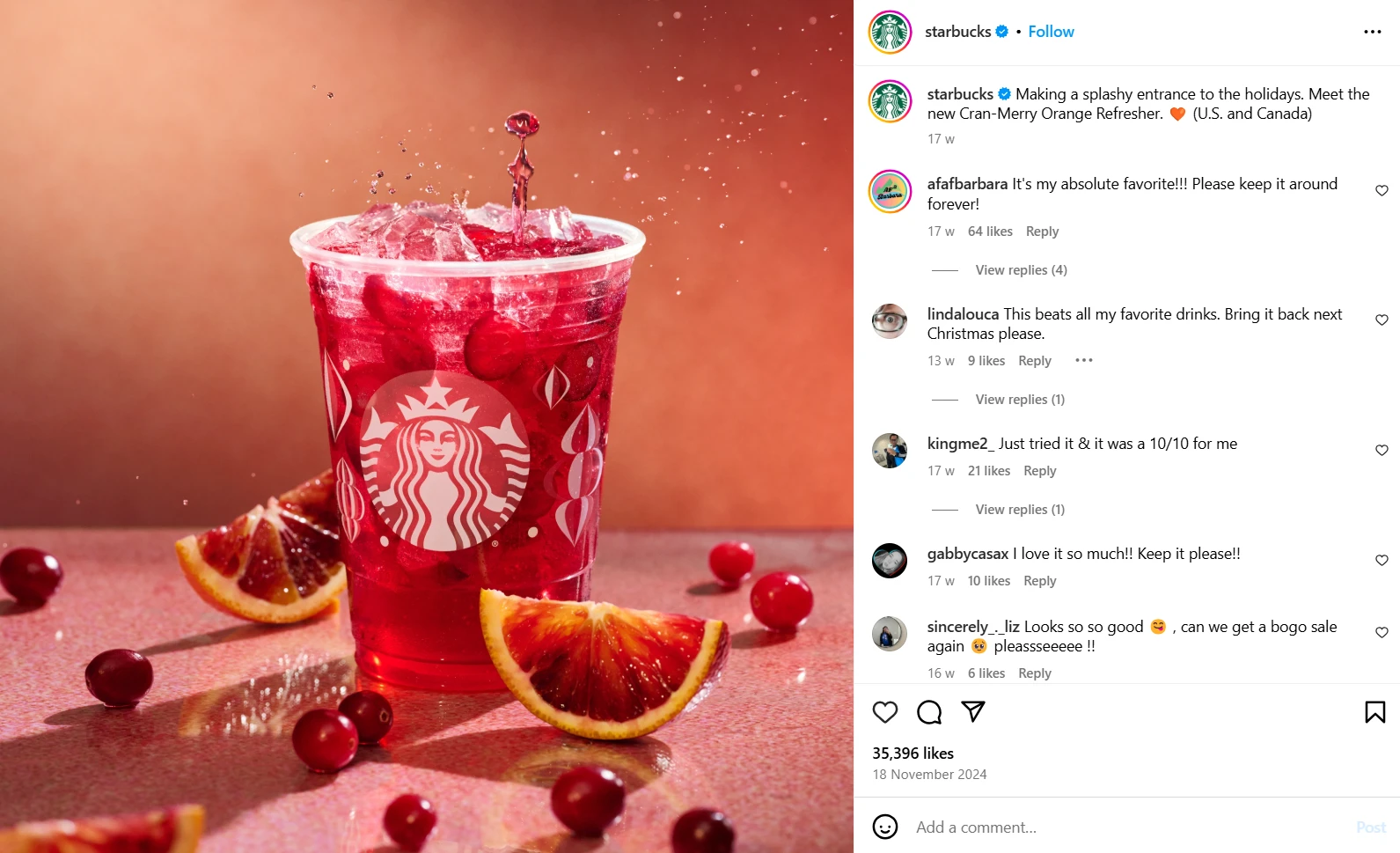View the 64 likes on afafbarbara's comment
Viewport: 1400px width, 853px height.
click(x=990, y=232)
